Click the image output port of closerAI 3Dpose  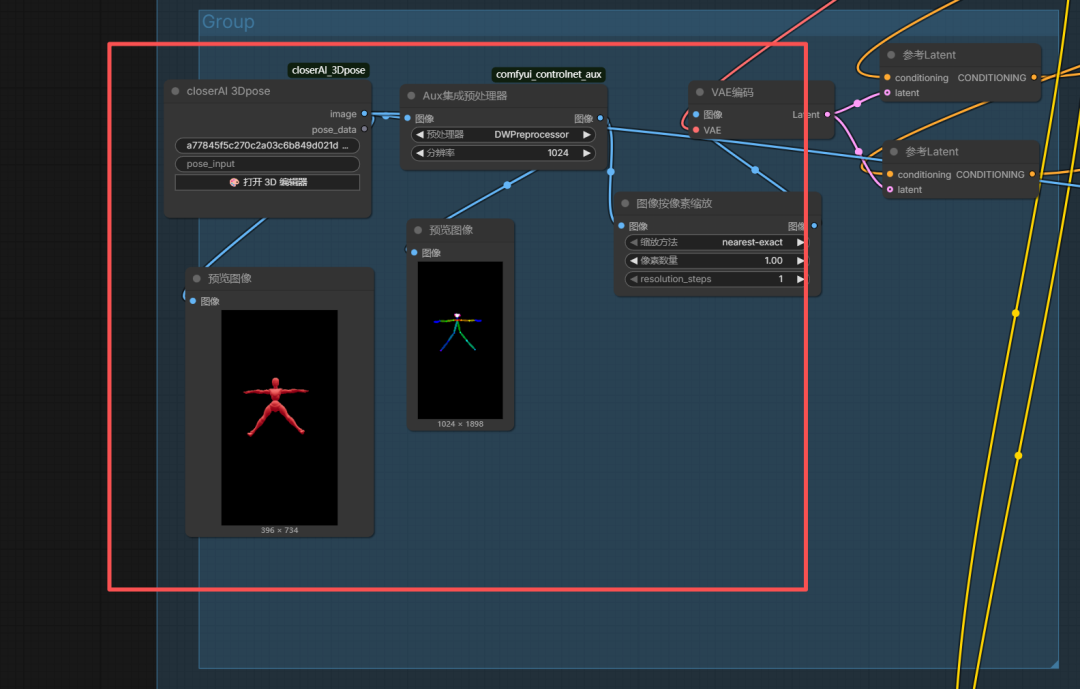[x=364, y=114]
